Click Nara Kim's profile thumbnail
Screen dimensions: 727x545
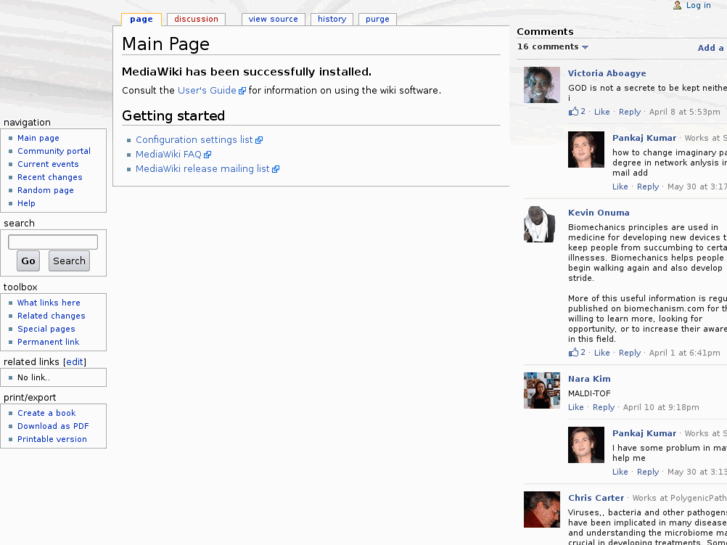tap(541, 390)
